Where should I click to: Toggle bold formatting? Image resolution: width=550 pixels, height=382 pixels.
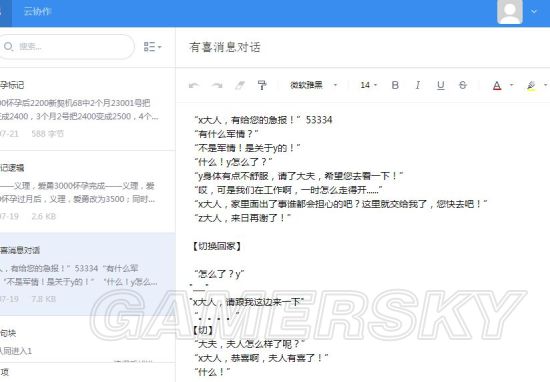coord(395,85)
